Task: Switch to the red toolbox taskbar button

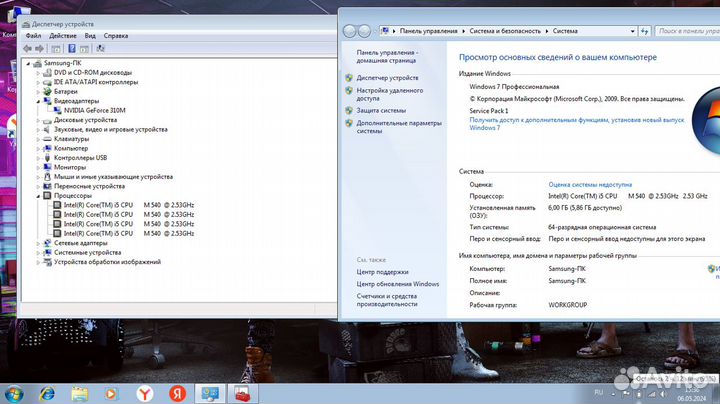Action: click(x=242, y=394)
